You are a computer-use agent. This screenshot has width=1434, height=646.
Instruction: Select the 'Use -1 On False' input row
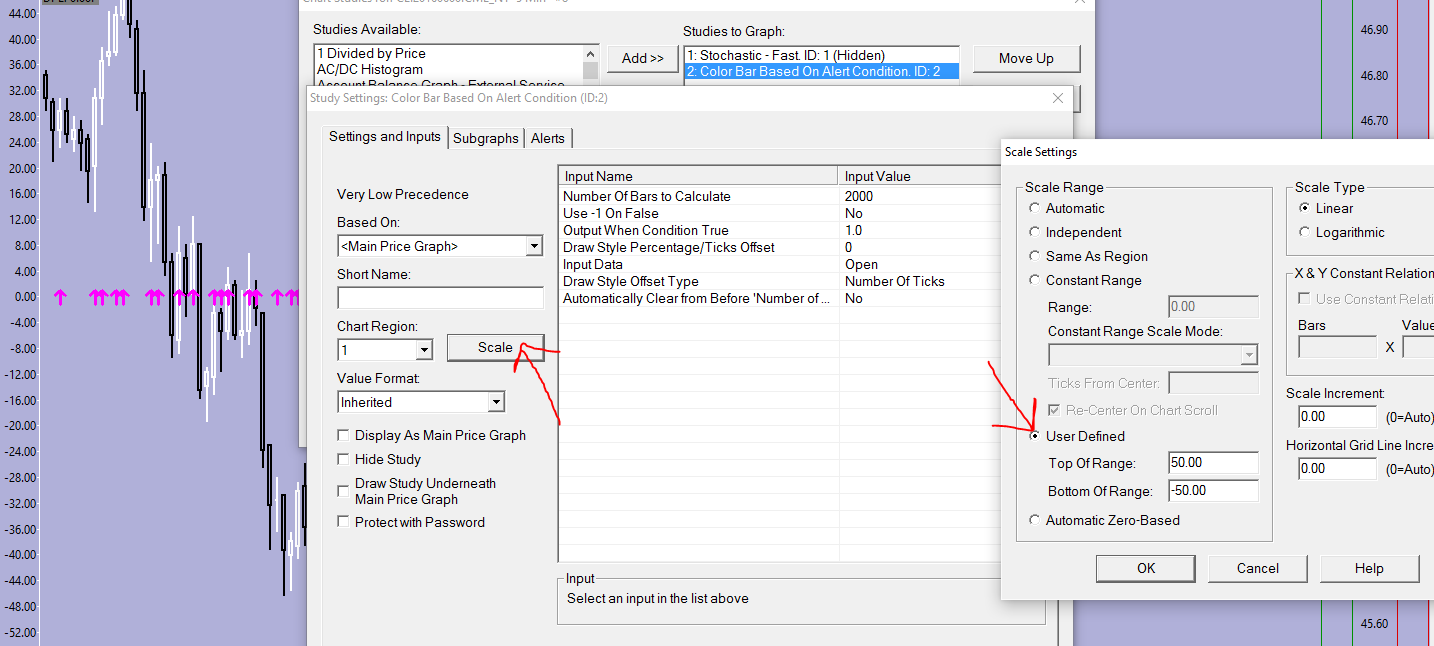tap(780, 213)
